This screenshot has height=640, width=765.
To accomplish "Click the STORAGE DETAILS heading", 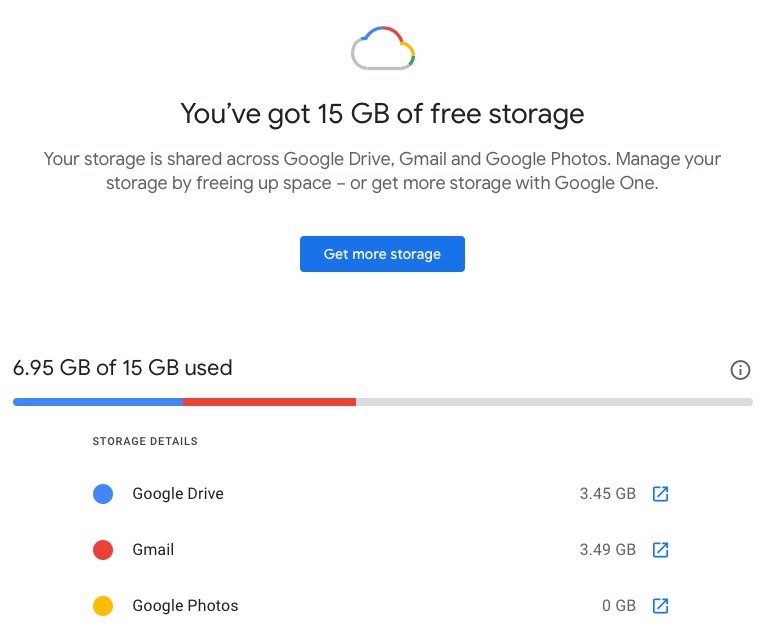I will pyautogui.click(x=145, y=441).
